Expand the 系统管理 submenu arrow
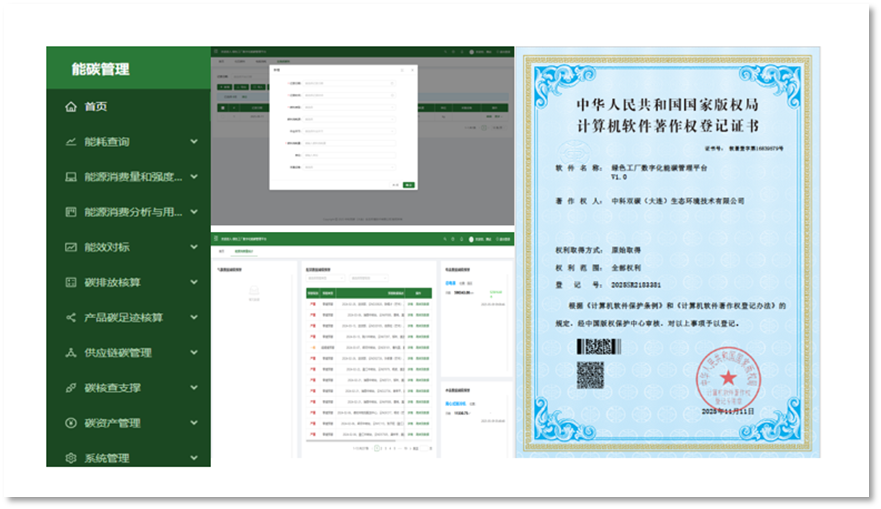 [x=194, y=458]
